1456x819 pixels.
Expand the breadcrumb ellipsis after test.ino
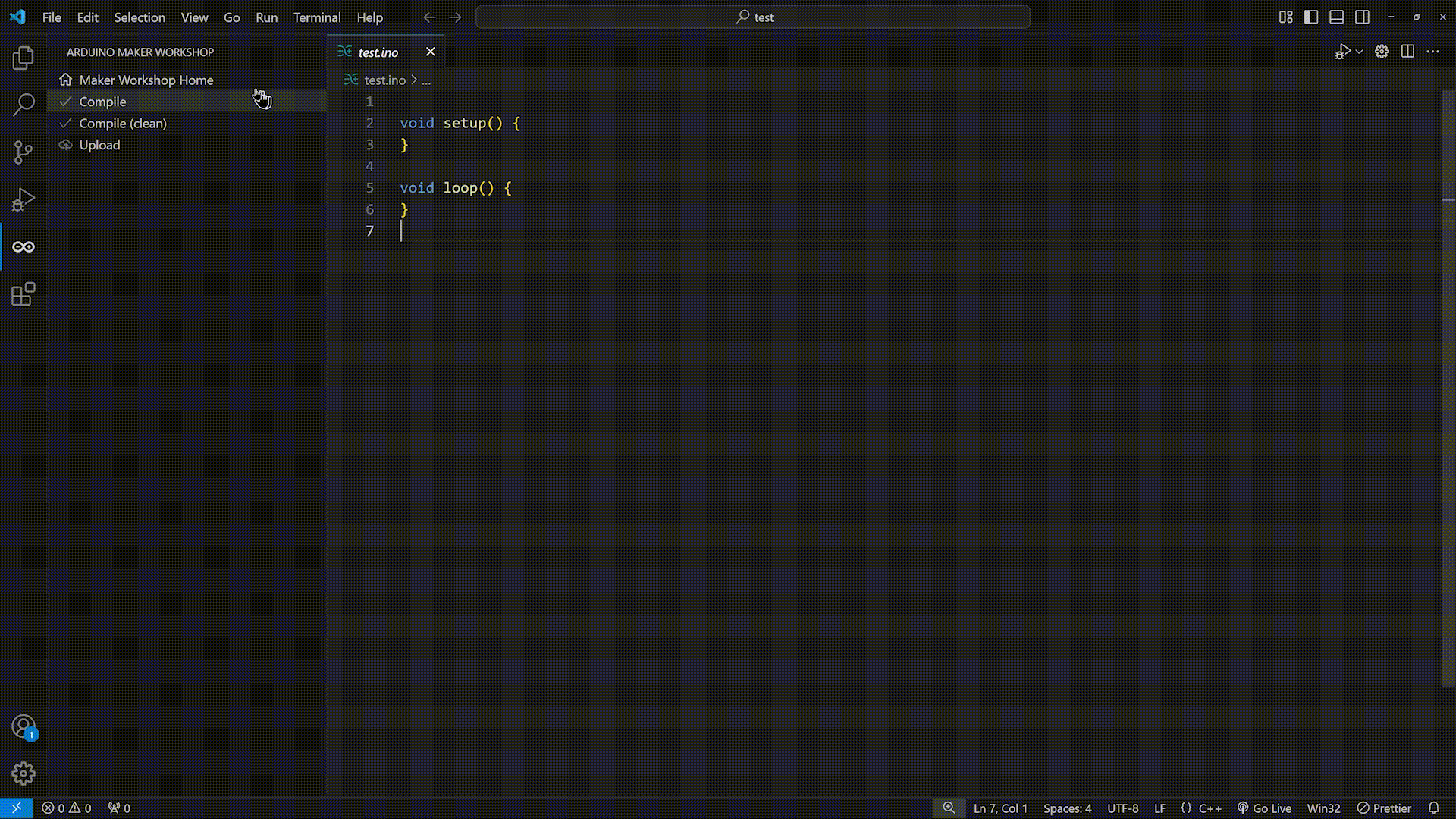point(426,80)
